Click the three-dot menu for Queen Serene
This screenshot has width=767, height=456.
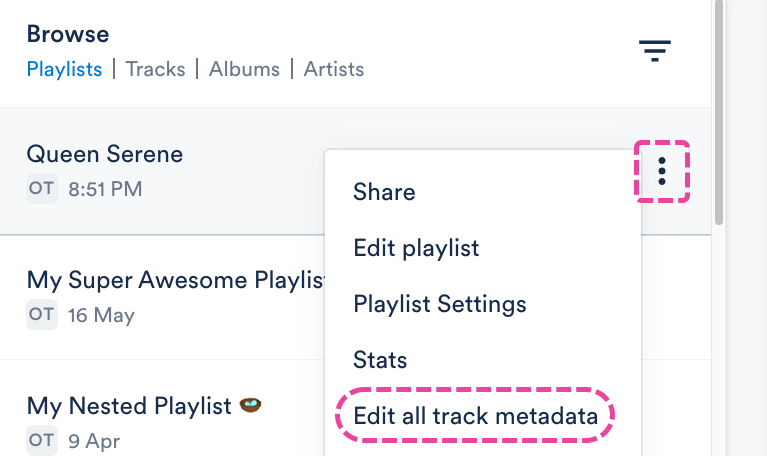[x=662, y=172]
